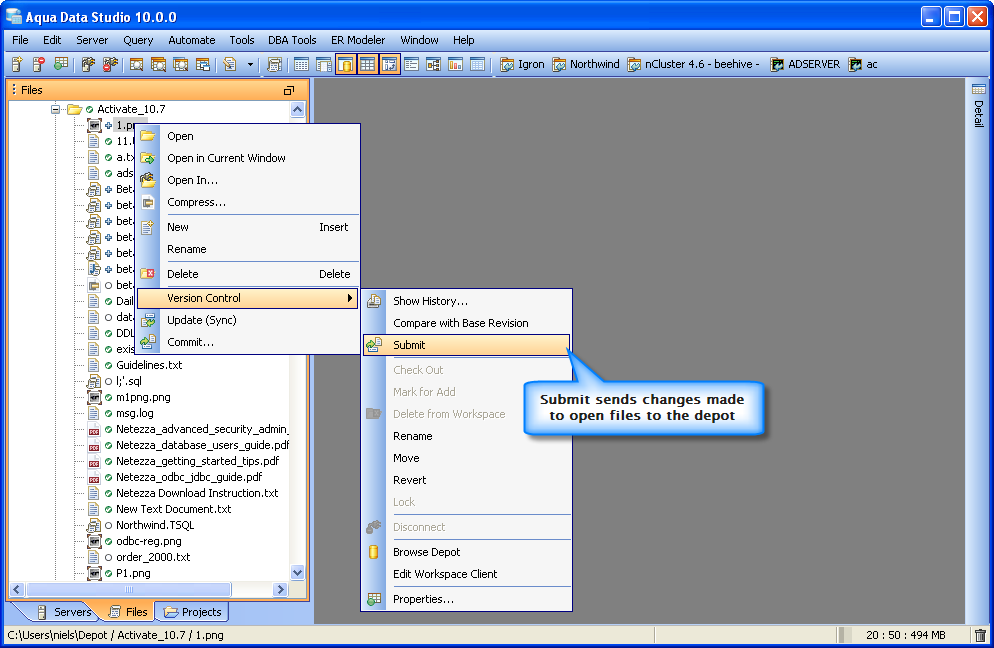Choose Compare with Base Revision
994x648 pixels.
(x=466, y=323)
